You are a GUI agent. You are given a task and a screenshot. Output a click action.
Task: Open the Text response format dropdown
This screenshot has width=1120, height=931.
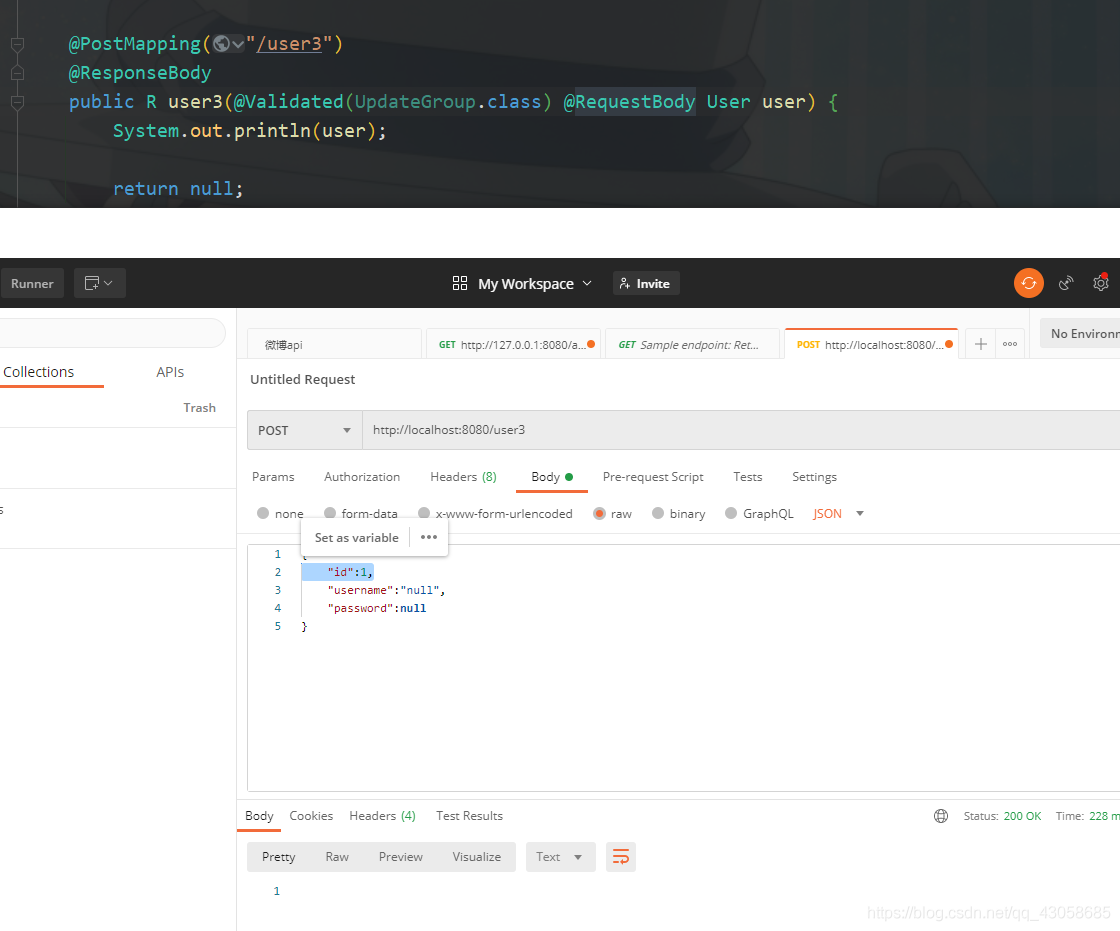coord(560,857)
